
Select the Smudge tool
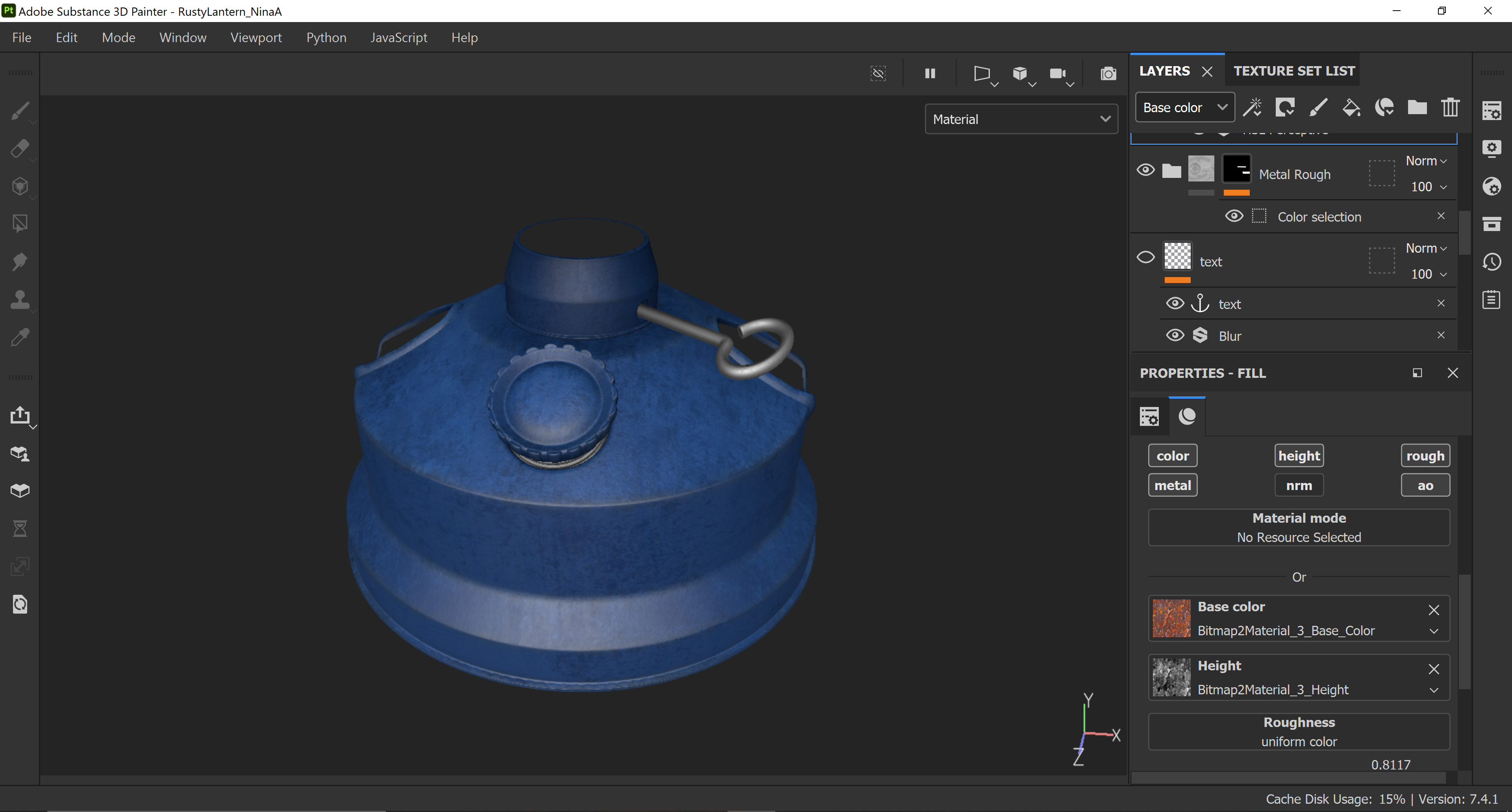click(x=20, y=261)
